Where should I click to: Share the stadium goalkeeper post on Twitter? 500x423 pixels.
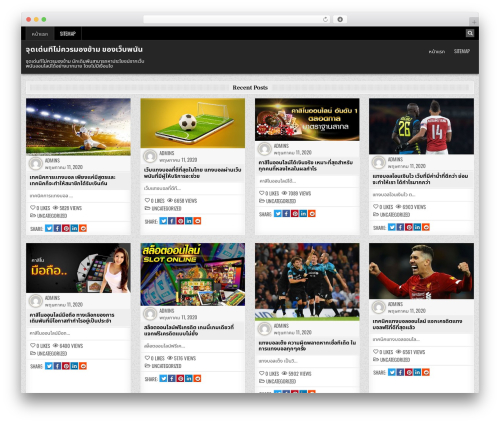point(49,228)
